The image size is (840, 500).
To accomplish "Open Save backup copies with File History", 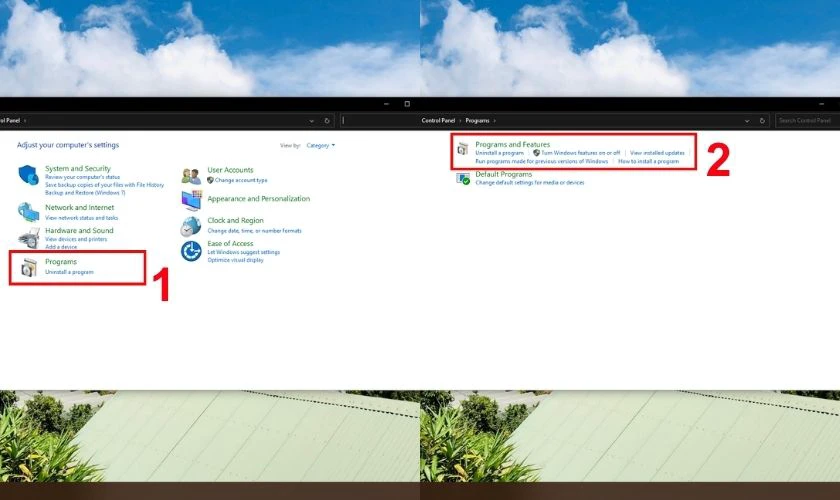I will tap(104, 185).
